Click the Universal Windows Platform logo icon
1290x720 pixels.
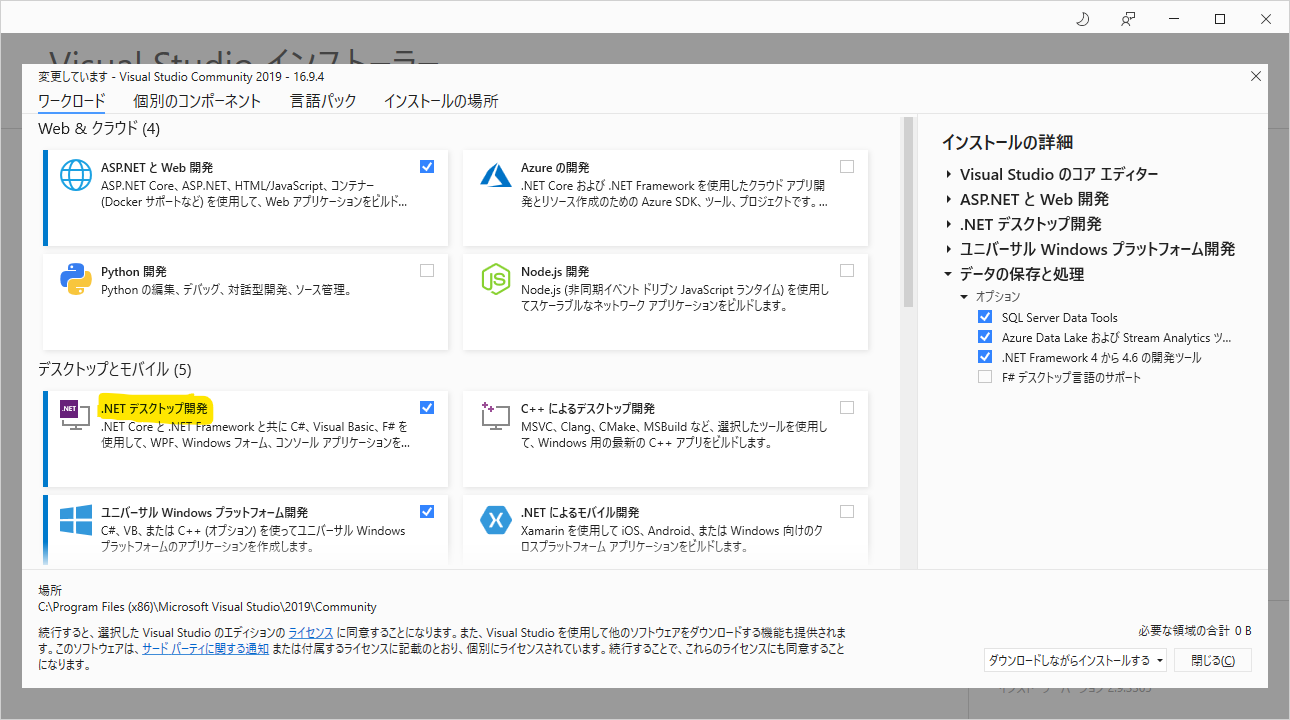point(75,520)
